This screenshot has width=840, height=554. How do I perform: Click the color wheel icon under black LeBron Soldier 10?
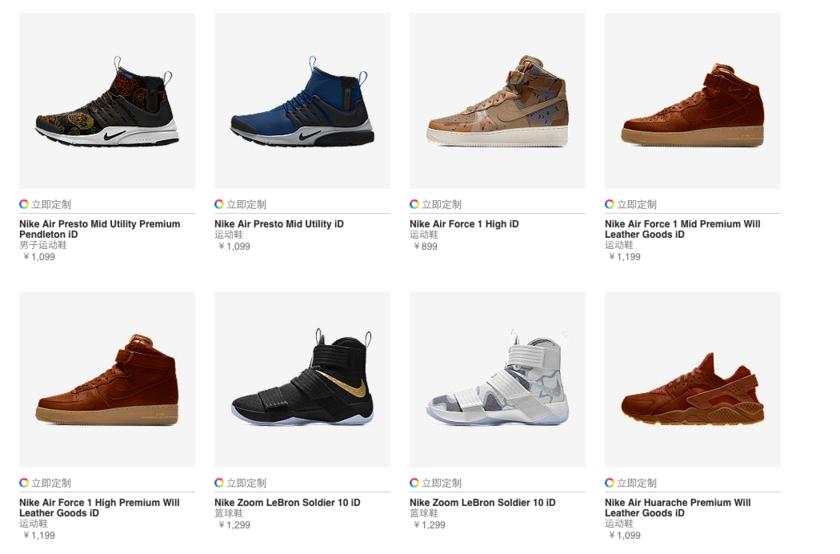pyautogui.click(x=219, y=483)
